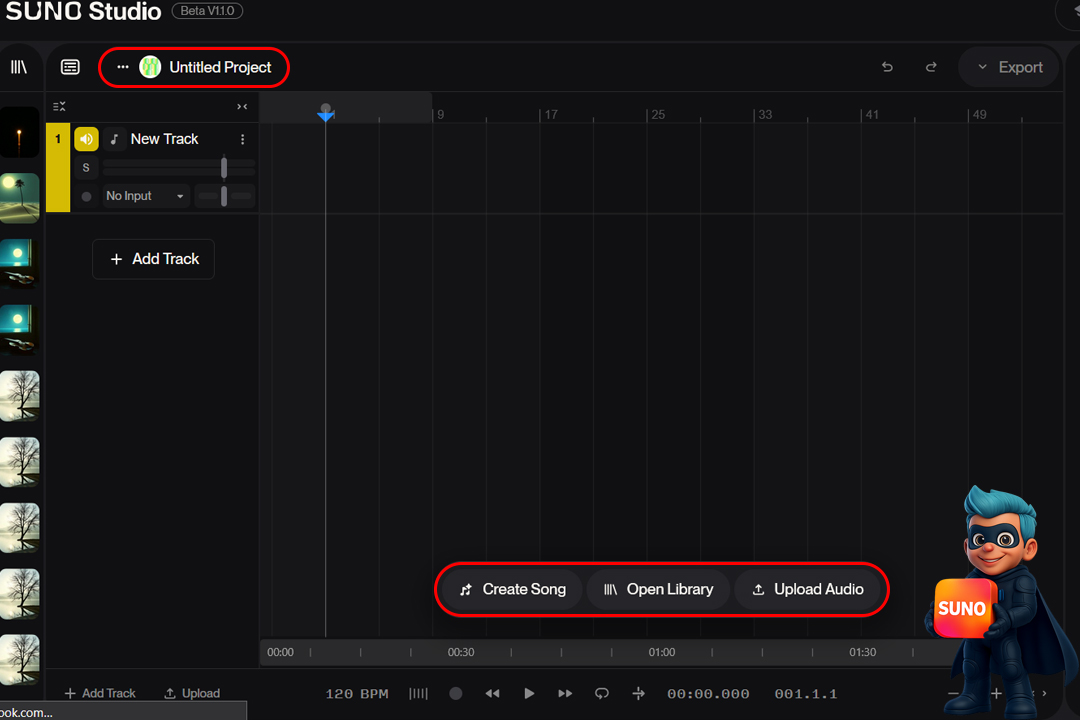Expand the Export options chevron
This screenshot has width=1080, height=720.
[x=982, y=66]
